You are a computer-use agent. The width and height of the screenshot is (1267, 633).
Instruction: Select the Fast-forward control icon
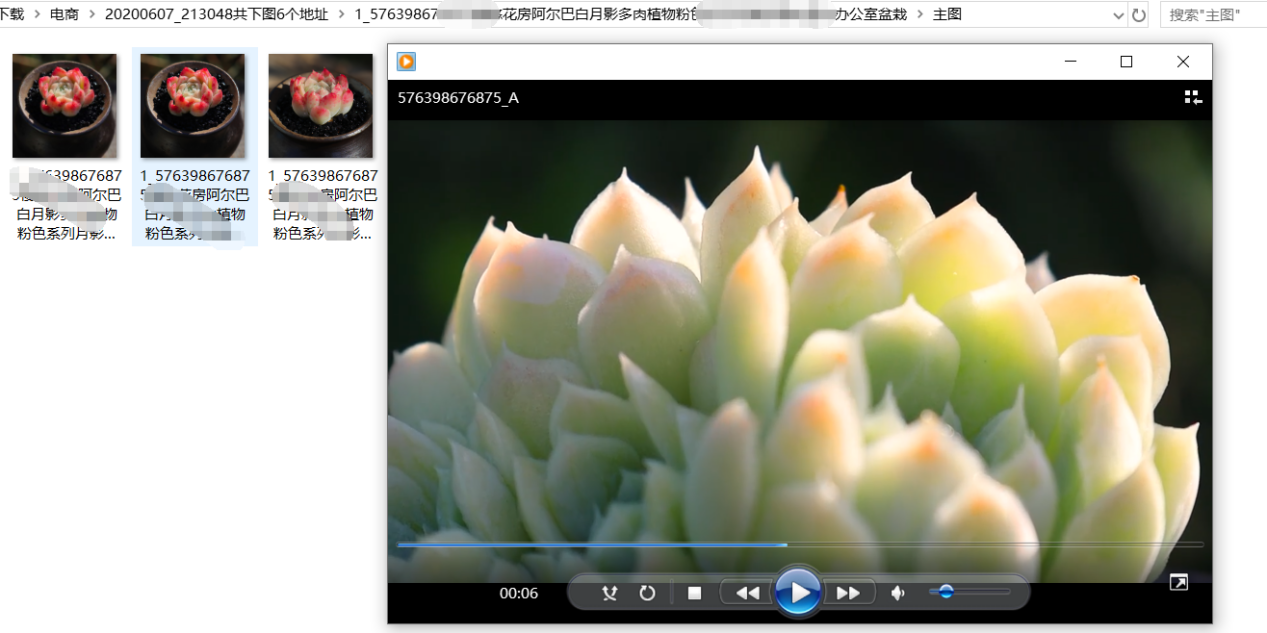(x=849, y=592)
